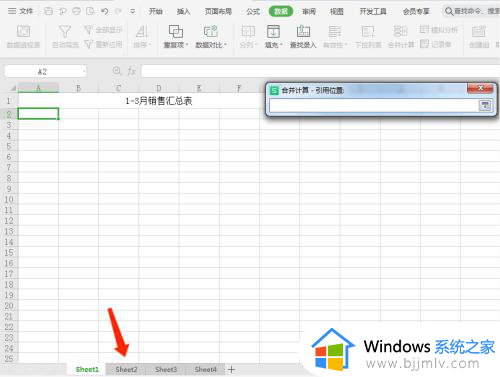This screenshot has height=377, width=500.
Task: Click the fx insert function icon
Action: [x=132, y=71]
